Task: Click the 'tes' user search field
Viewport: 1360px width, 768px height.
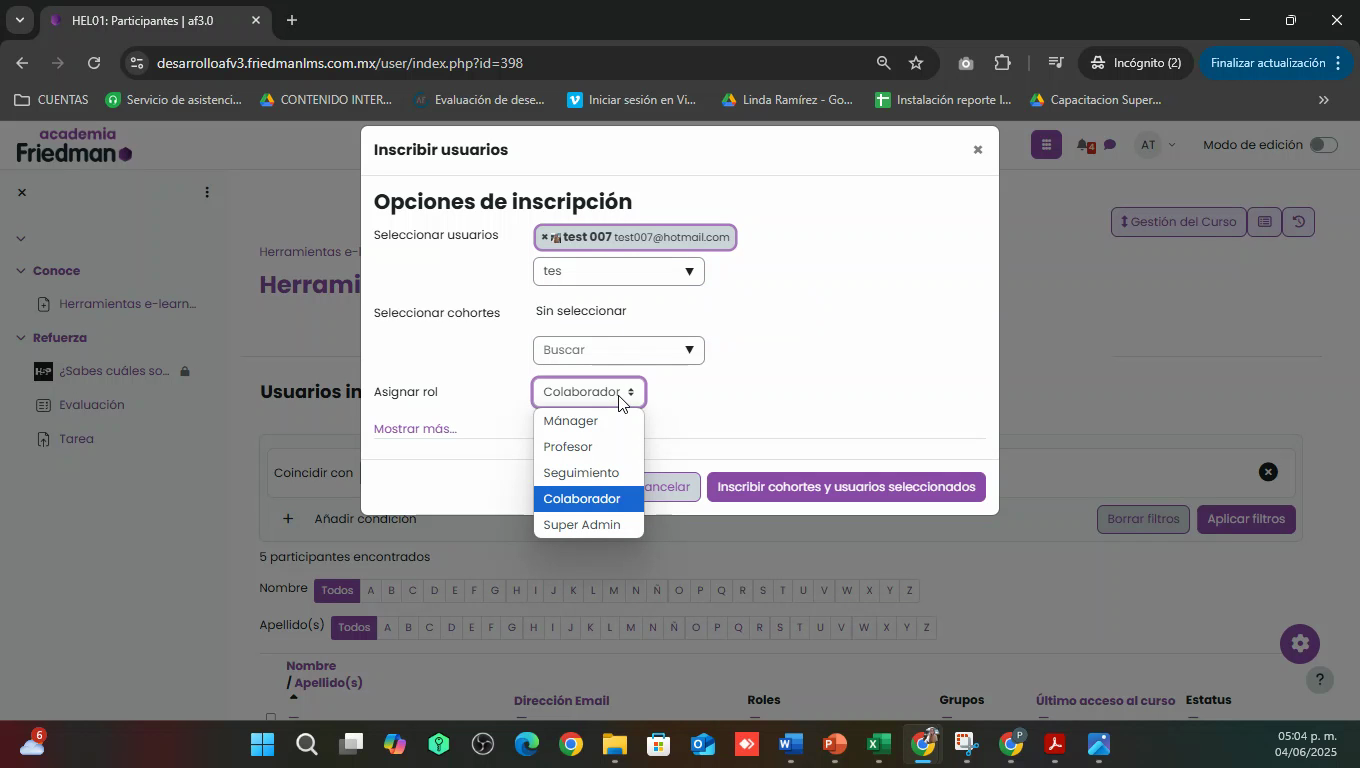Action: coord(609,271)
